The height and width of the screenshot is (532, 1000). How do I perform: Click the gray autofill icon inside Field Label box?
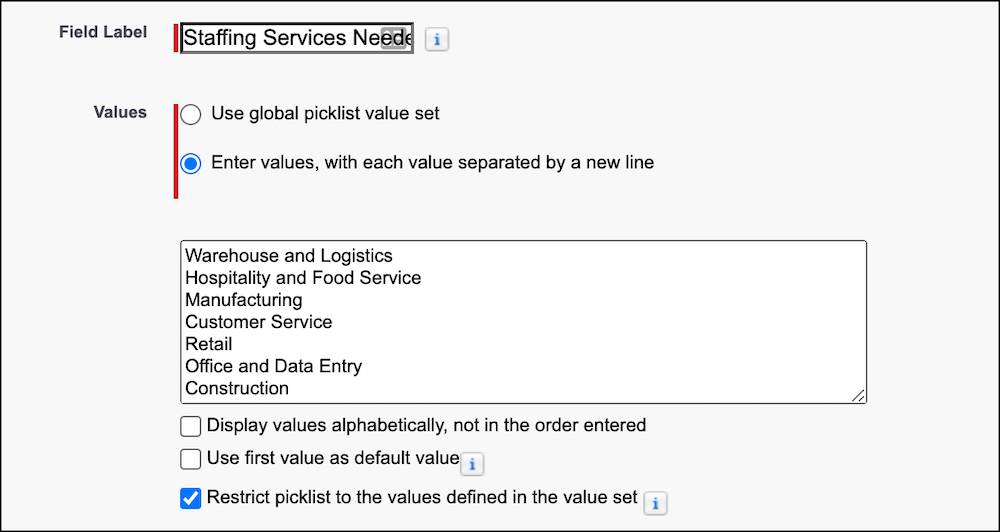coord(394,39)
